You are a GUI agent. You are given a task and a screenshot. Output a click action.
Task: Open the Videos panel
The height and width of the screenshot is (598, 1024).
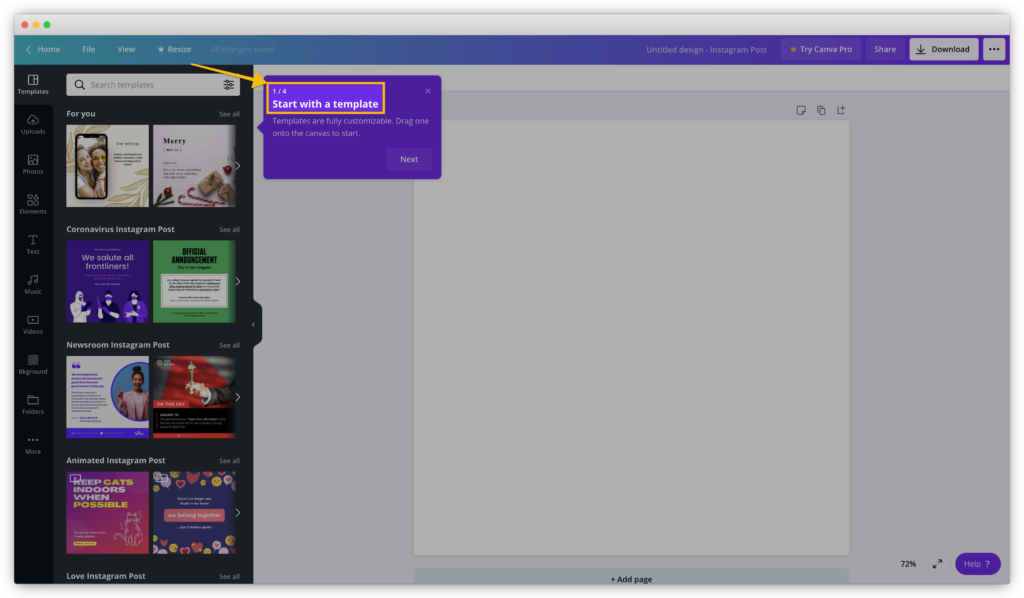click(33, 324)
